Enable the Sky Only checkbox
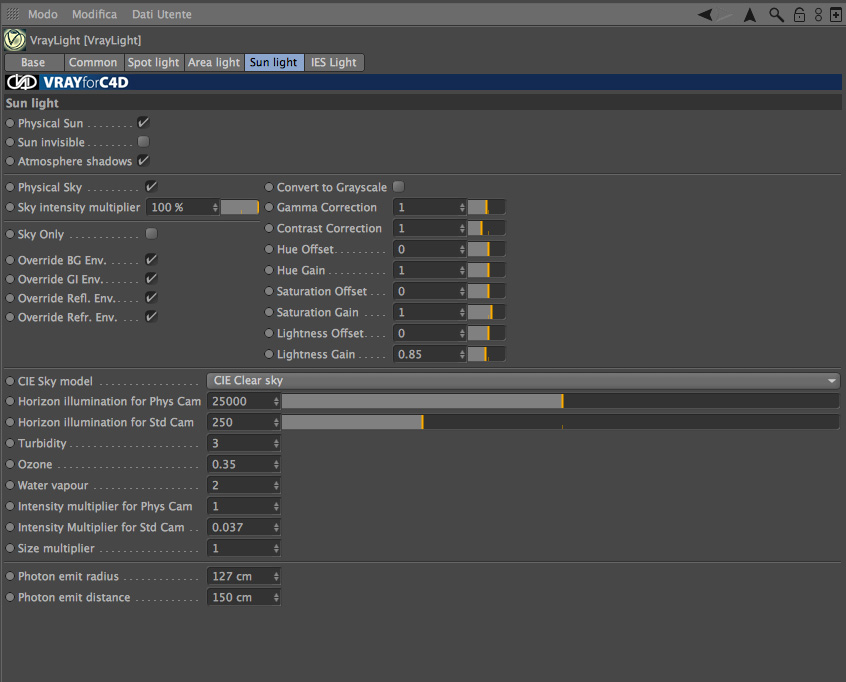The height and width of the screenshot is (682, 846). click(x=151, y=233)
